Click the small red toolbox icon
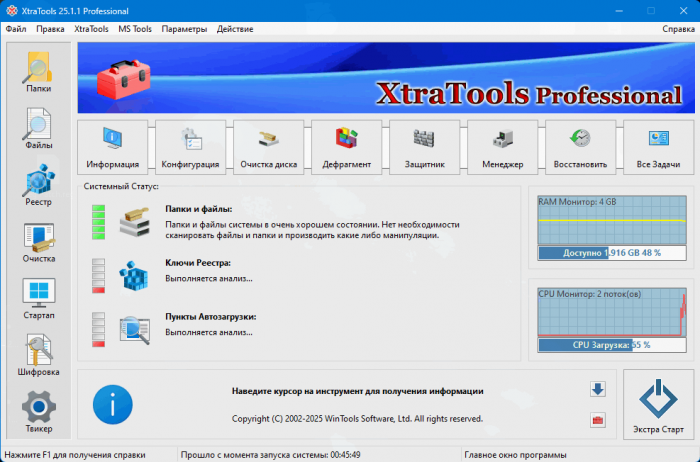The width and height of the screenshot is (700, 462). [x=598, y=420]
